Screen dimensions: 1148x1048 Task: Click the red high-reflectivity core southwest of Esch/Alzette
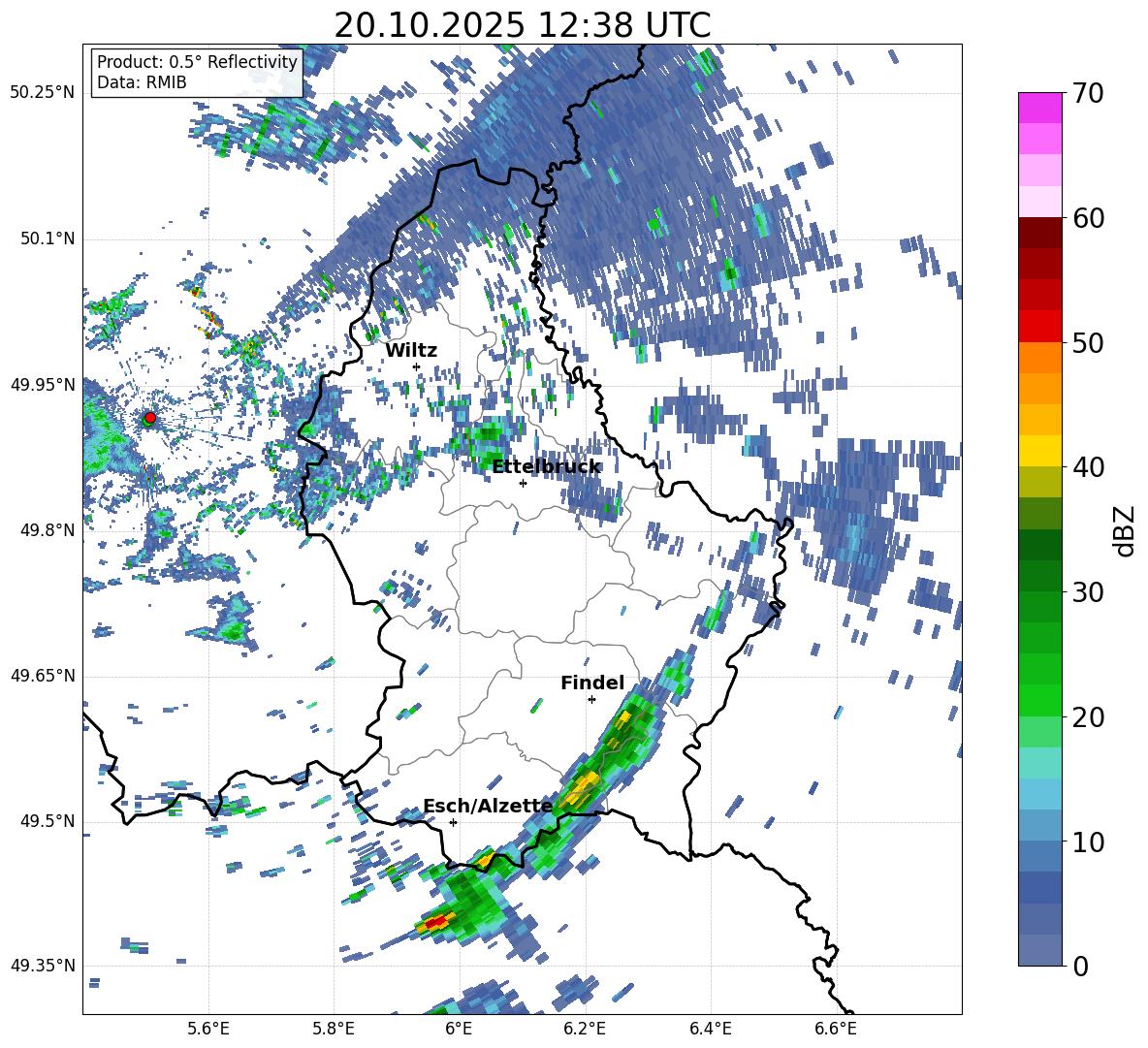437,922
